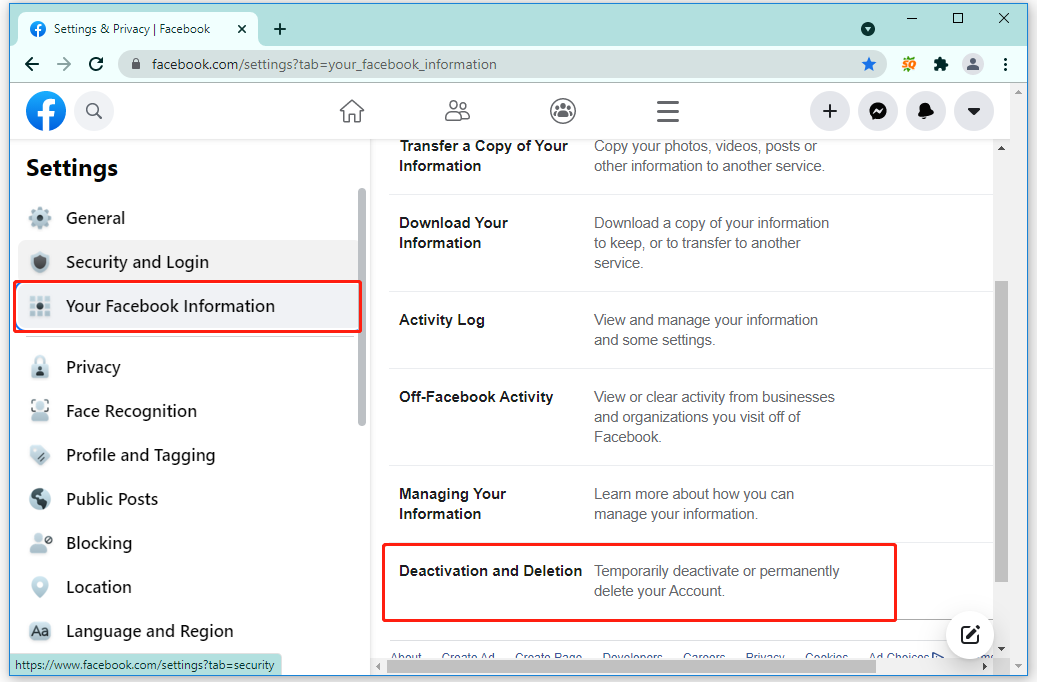Click the scroll-up arrow of content pane
The image size is (1037, 682).
pyautogui.click(x=1001, y=148)
